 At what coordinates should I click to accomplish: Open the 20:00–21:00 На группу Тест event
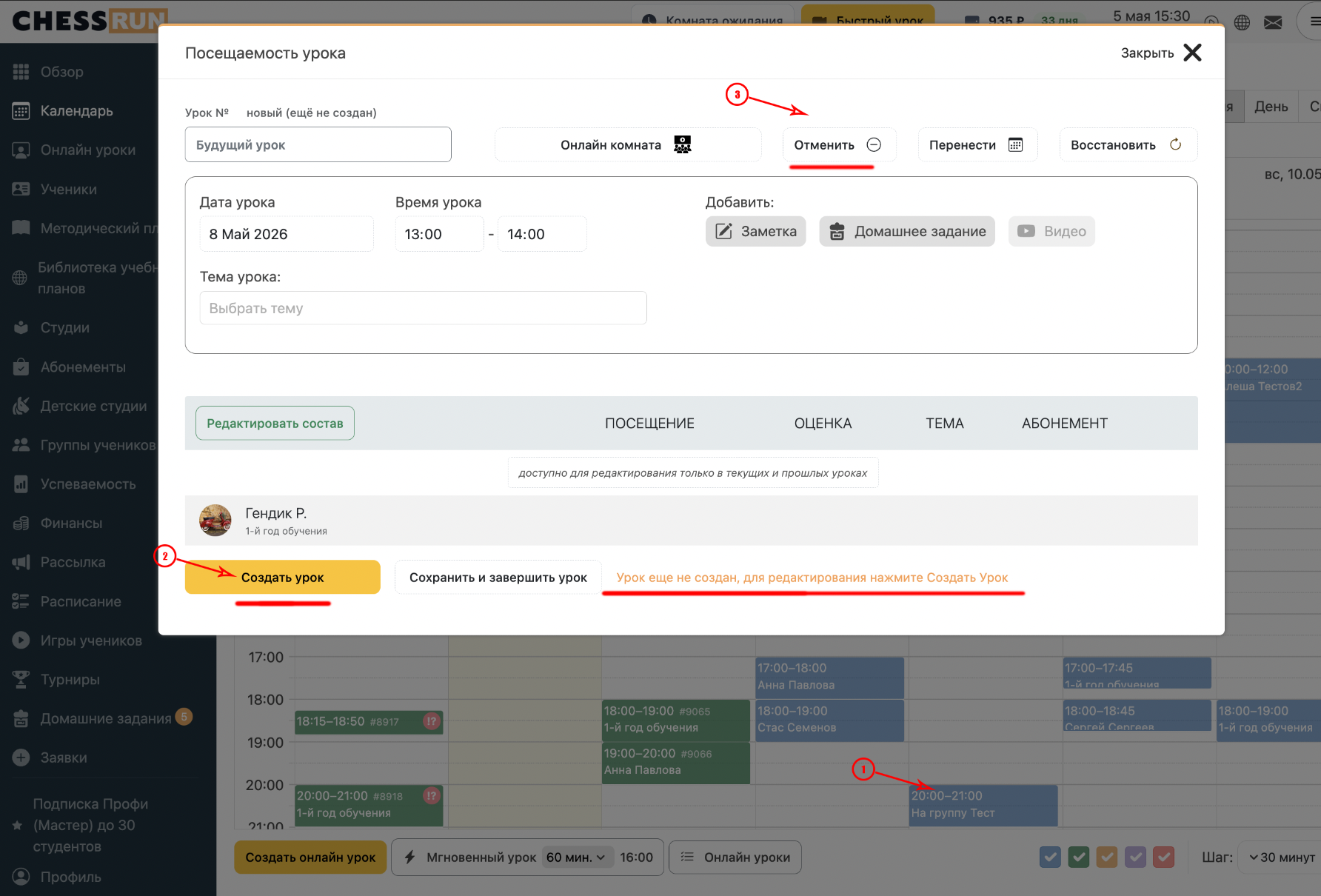coord(983,805)
